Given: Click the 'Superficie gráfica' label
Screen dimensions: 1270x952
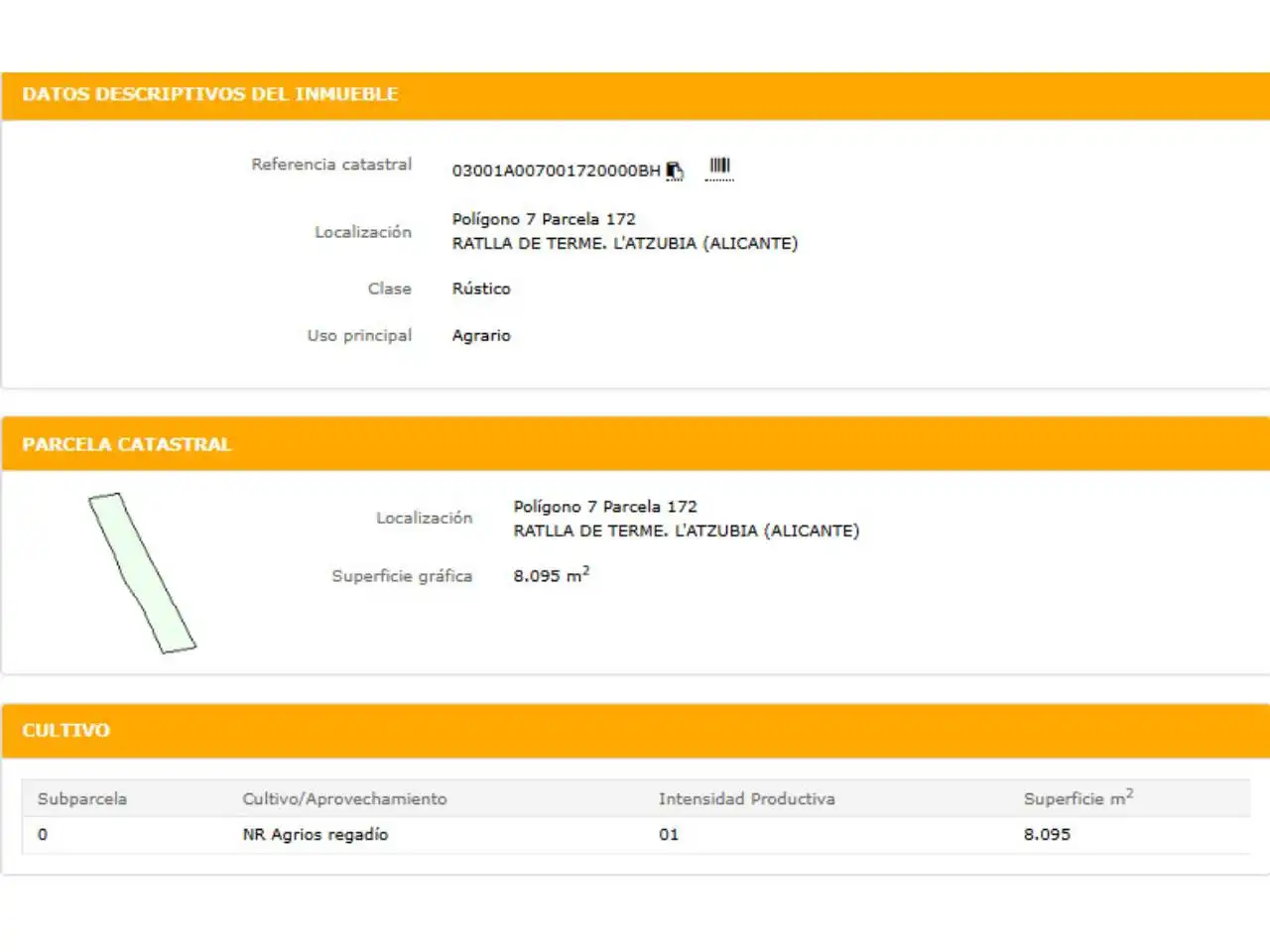Looking at the screenshot, I should pos(402,576).
